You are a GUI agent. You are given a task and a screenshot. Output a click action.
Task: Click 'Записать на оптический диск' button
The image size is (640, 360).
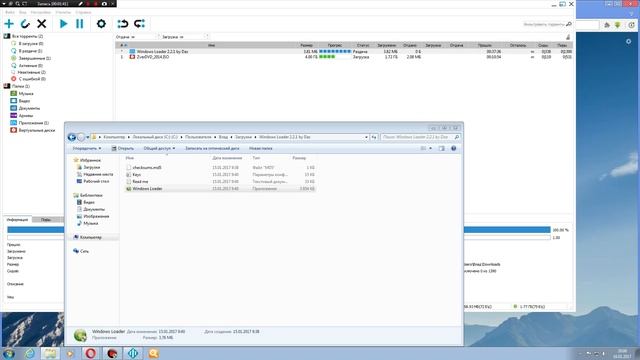coord(212,149)
